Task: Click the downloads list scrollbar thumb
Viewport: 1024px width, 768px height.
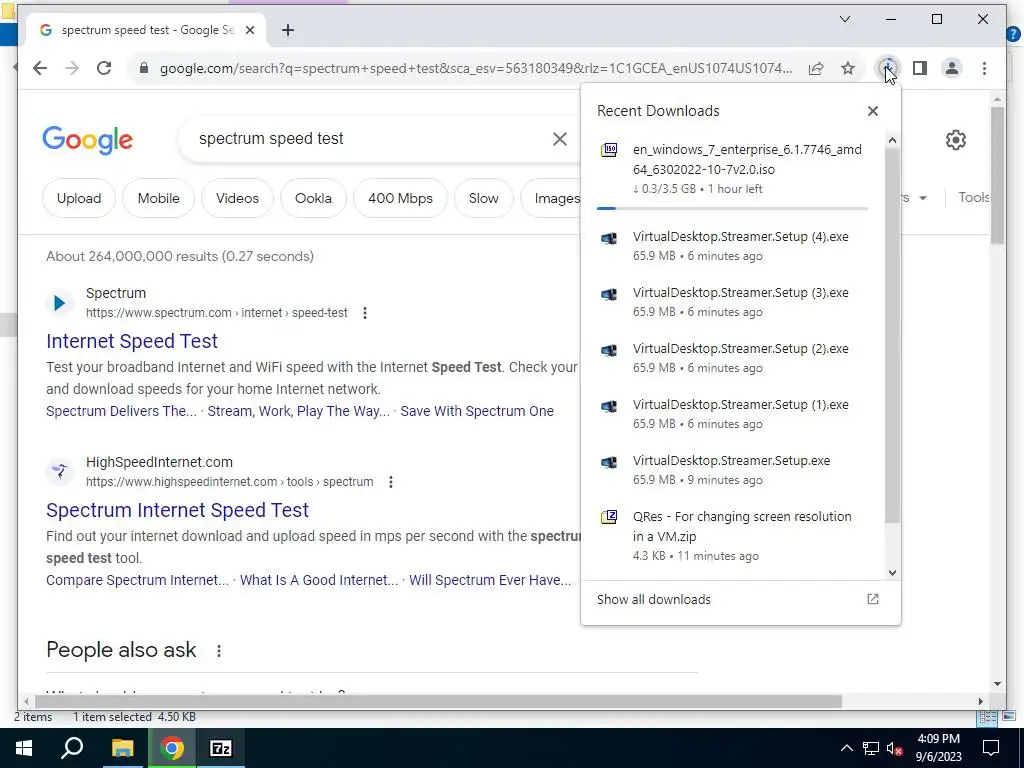Action: [x=892, y=335]
